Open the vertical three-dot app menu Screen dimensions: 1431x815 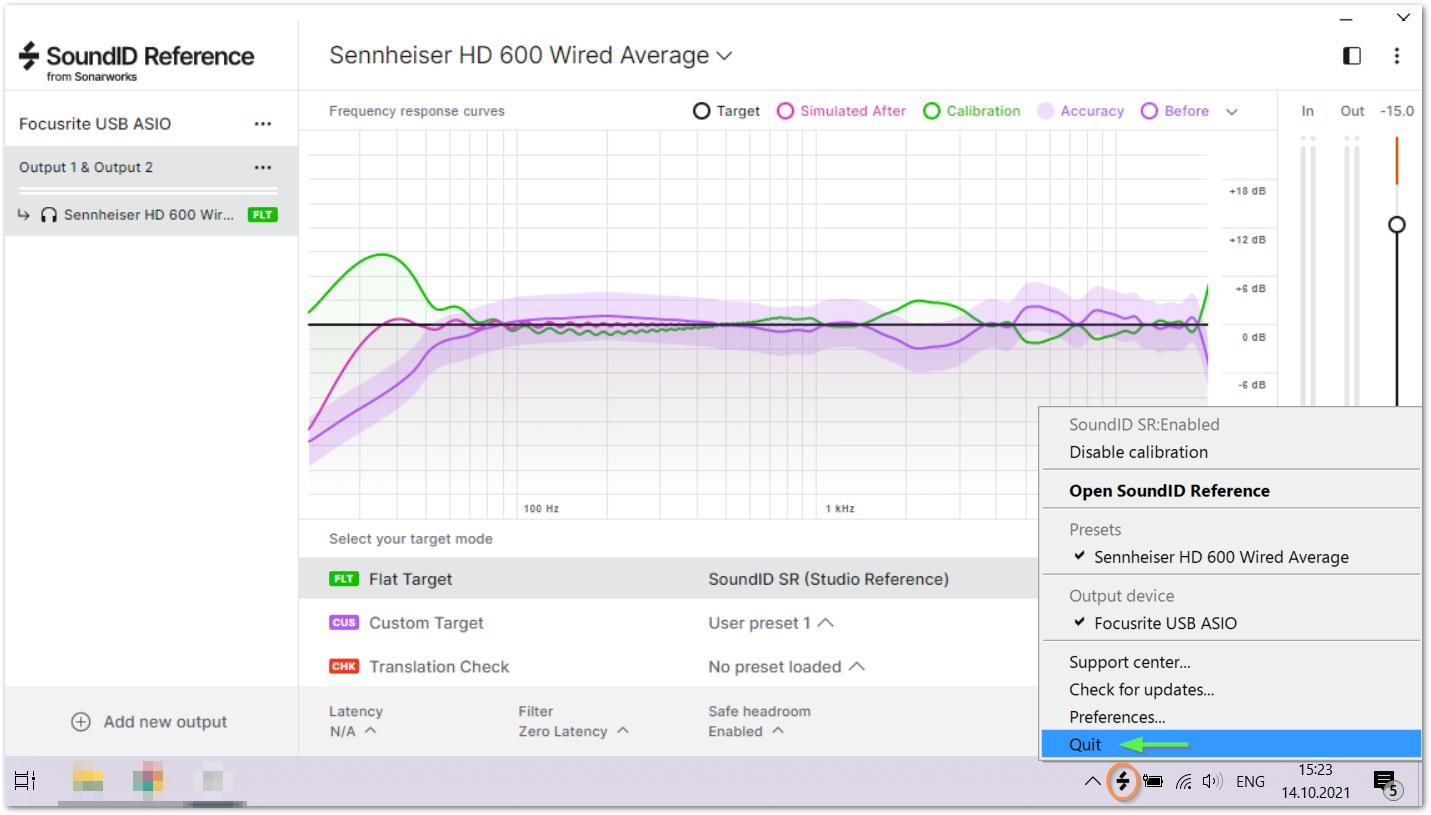tap(1397, 56)
